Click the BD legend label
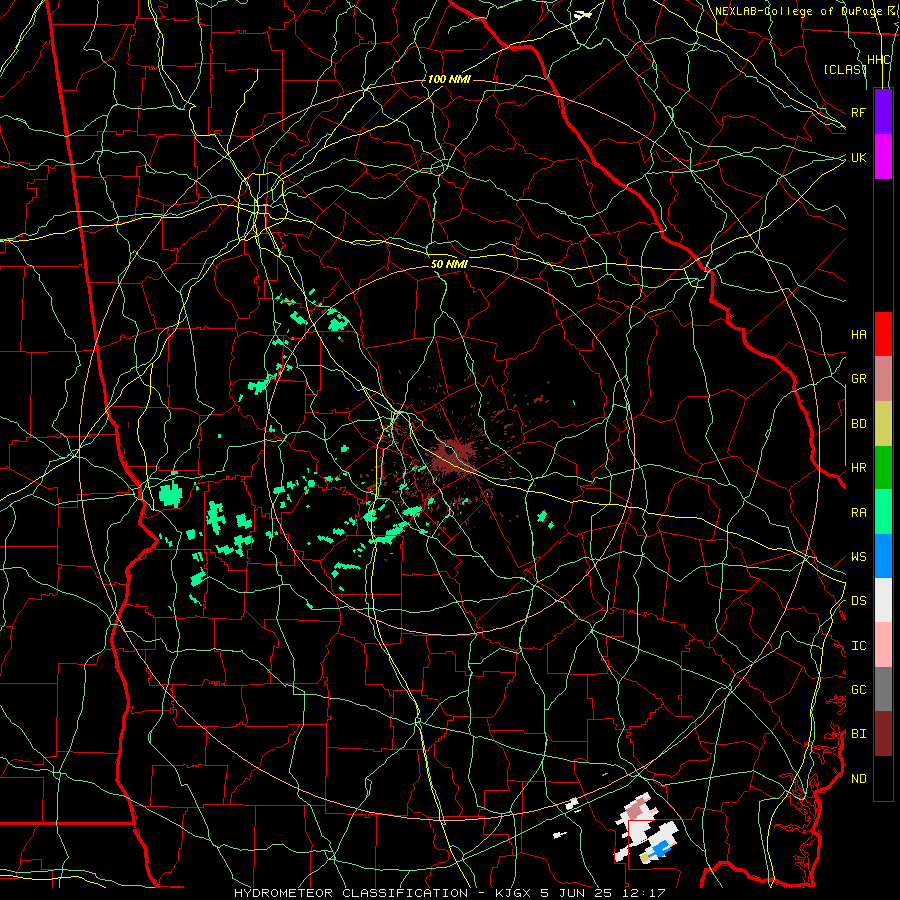 (x=859, y=424)
